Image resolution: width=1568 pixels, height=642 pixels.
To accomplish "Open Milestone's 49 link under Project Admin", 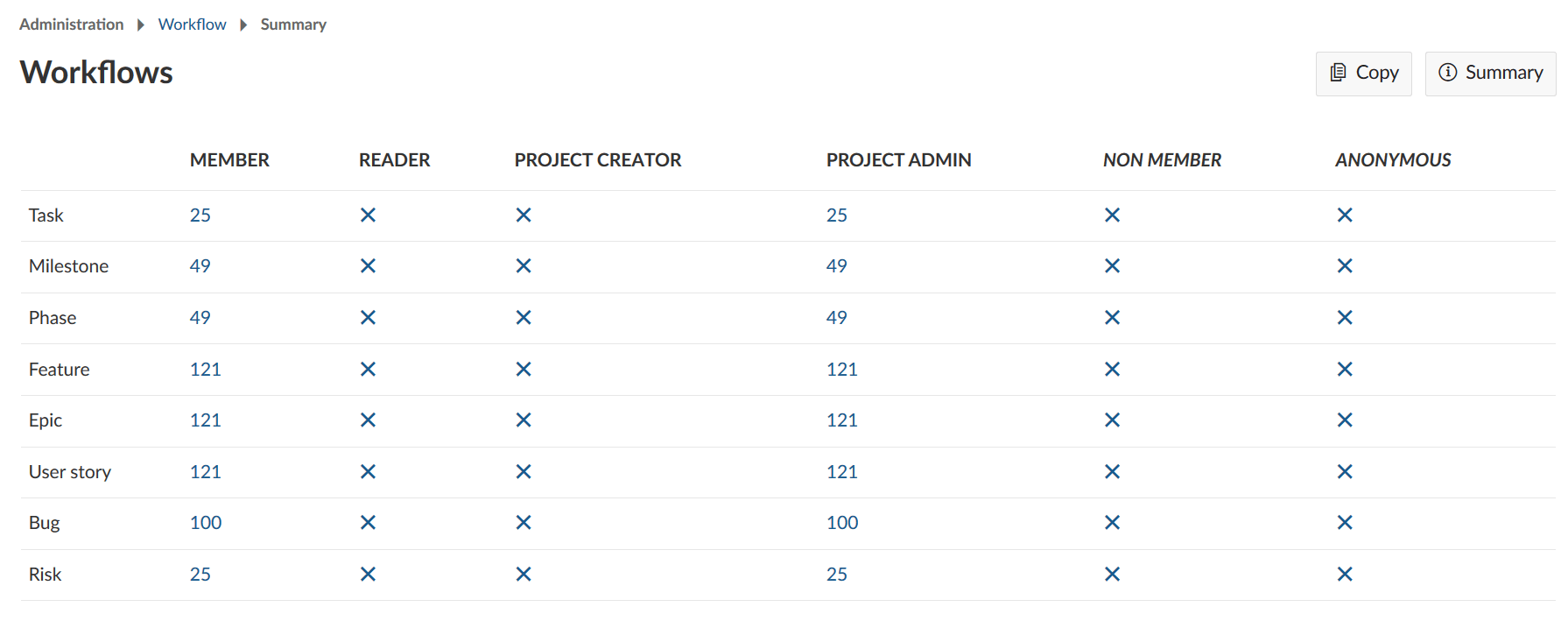I will 837,266.
